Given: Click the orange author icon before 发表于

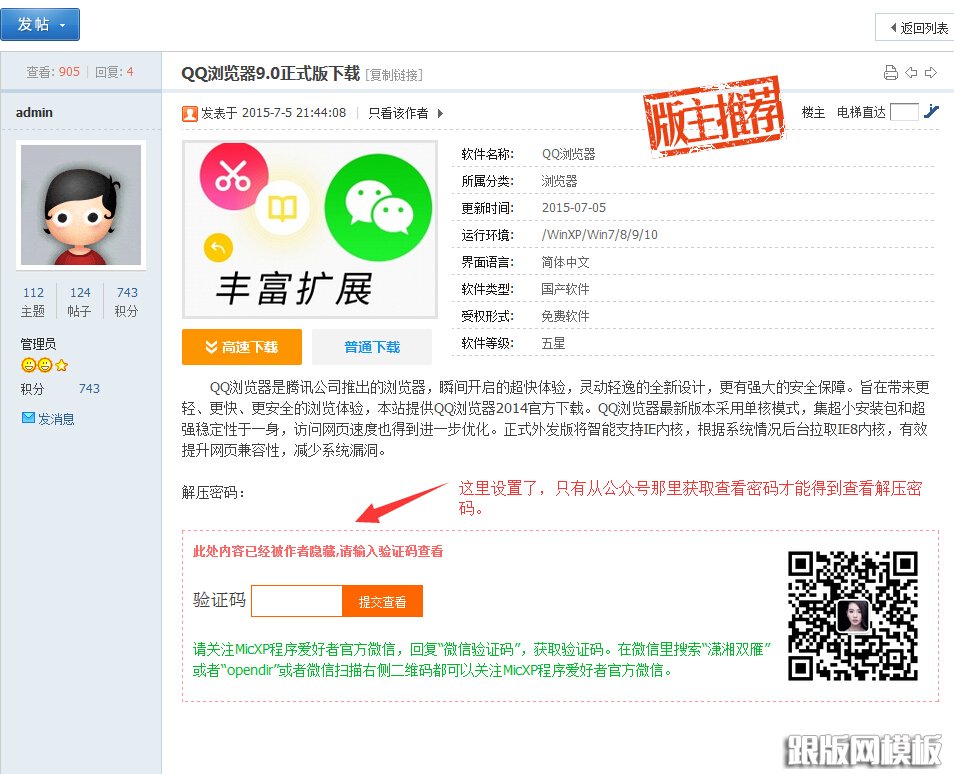Looking at the screenshot, I should 189,113.
